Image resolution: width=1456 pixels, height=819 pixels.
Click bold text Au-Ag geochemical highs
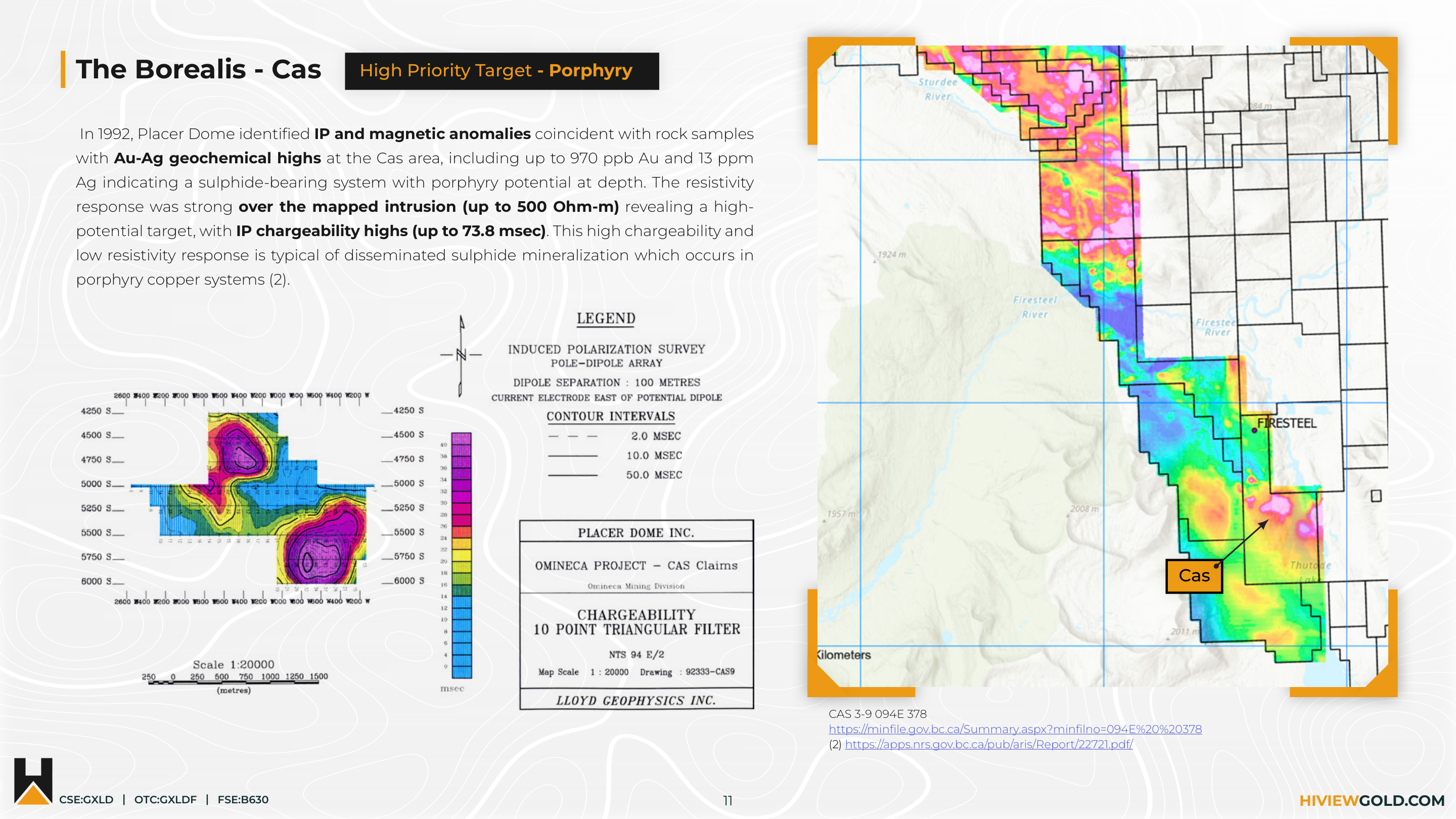click(217, 158)
